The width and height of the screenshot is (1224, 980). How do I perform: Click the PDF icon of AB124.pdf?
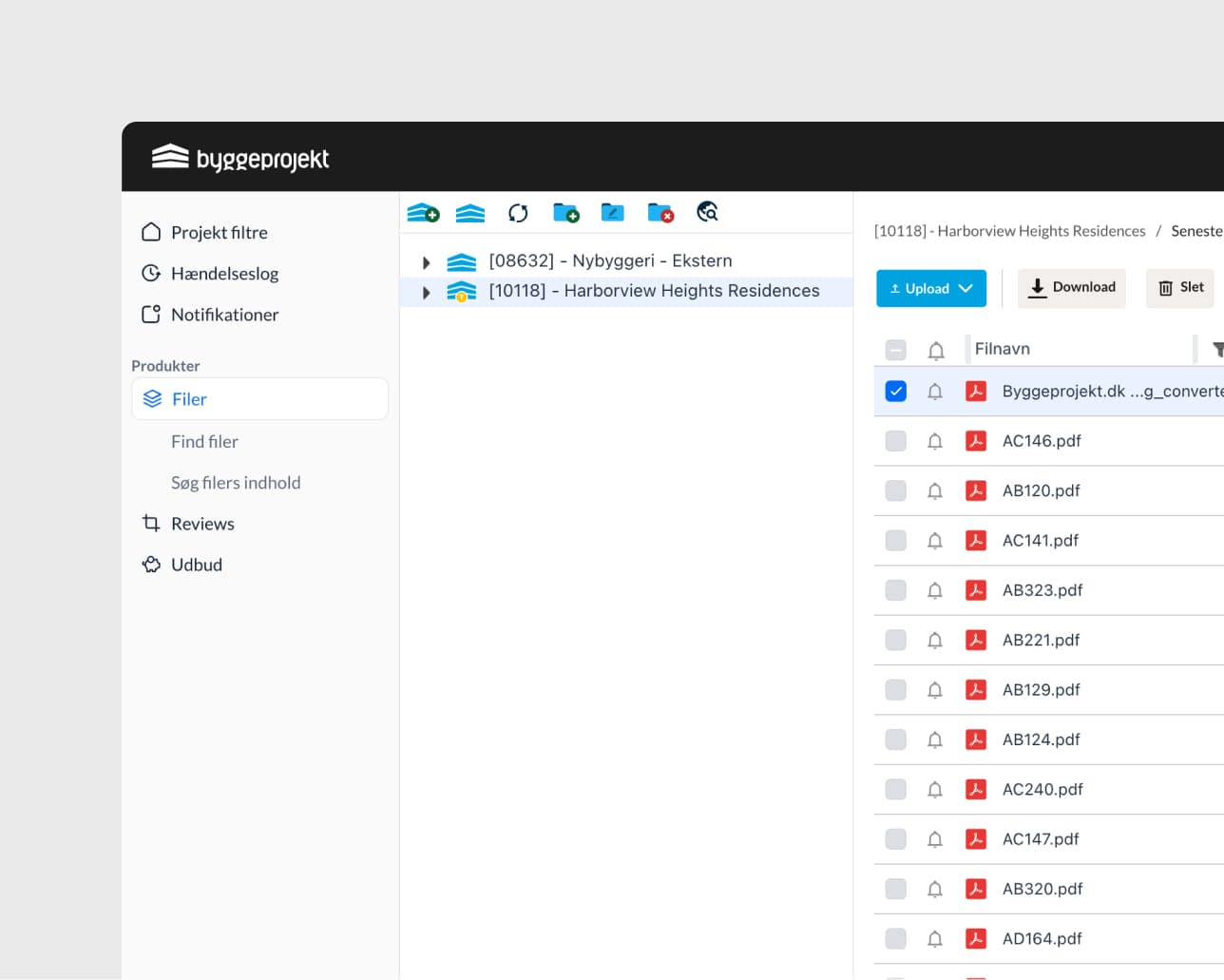pos(976,740)
